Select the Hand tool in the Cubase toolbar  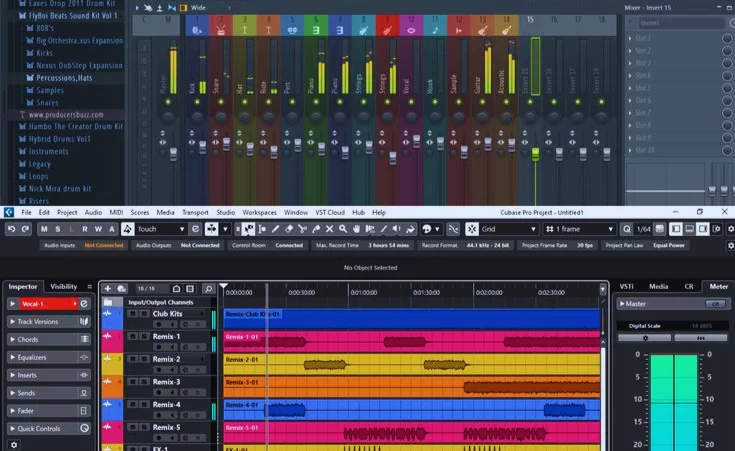[356, 229]
